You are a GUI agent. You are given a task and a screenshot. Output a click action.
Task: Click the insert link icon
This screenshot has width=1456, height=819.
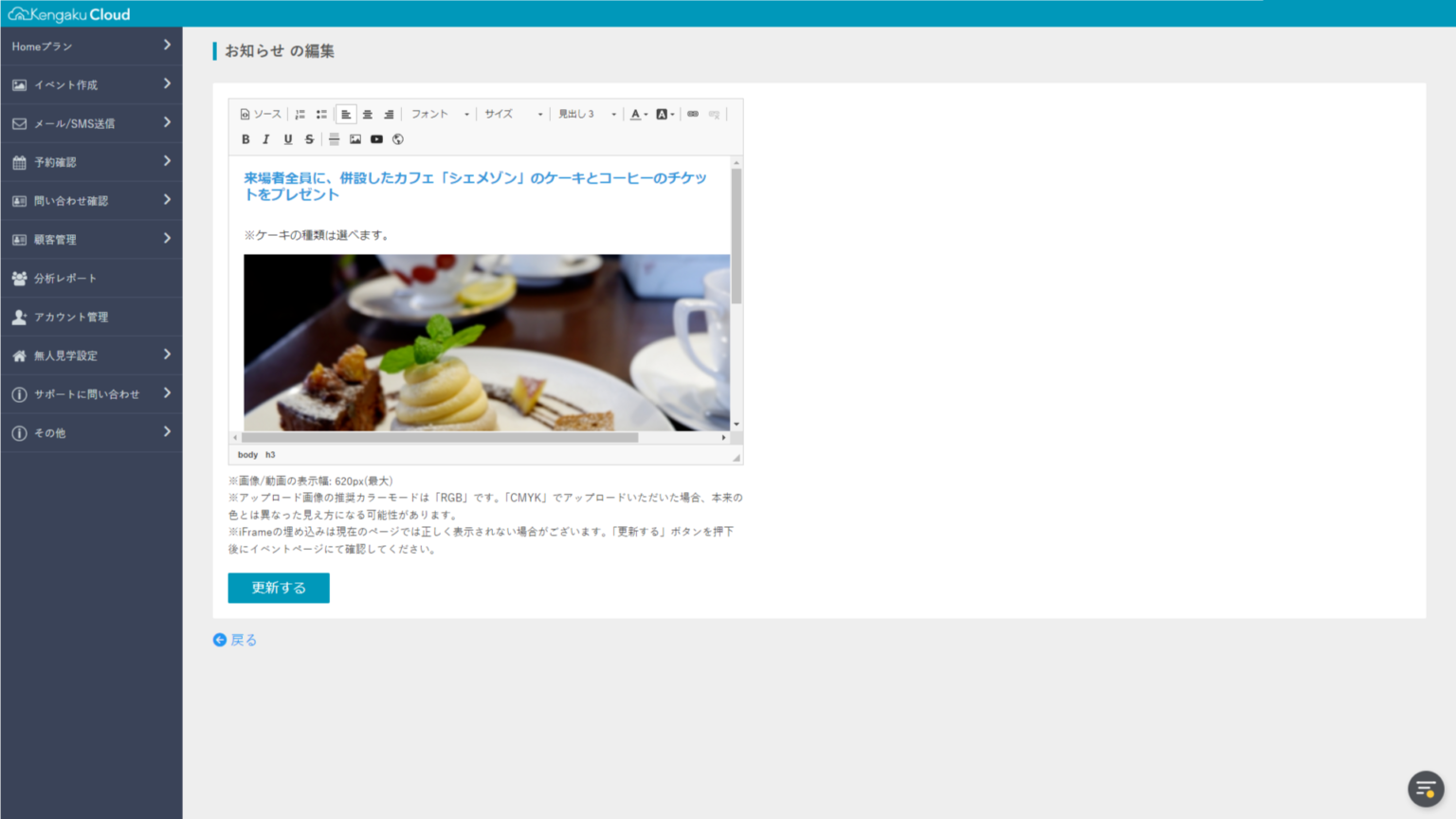click(692, 114)
